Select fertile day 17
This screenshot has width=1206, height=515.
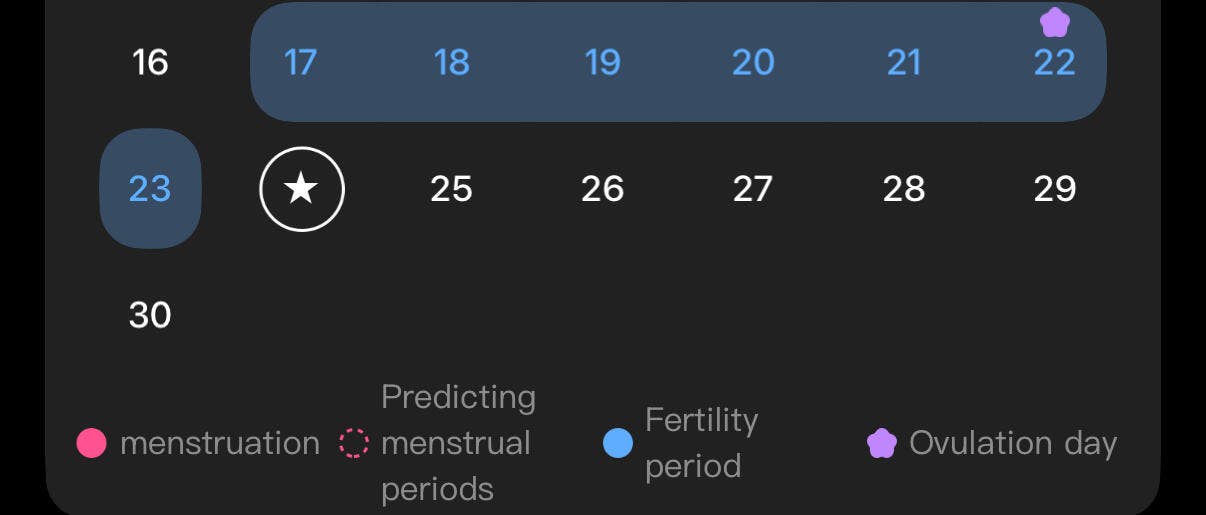(x=300, y=63)
